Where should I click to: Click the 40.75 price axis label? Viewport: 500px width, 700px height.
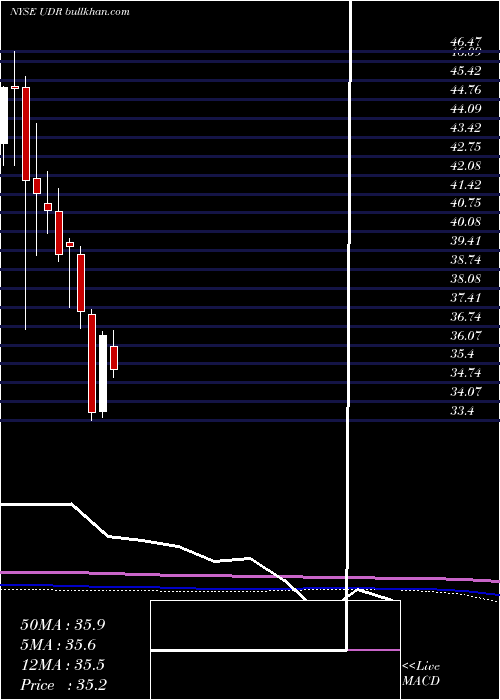pyautogui.click(x=466, y=203)
